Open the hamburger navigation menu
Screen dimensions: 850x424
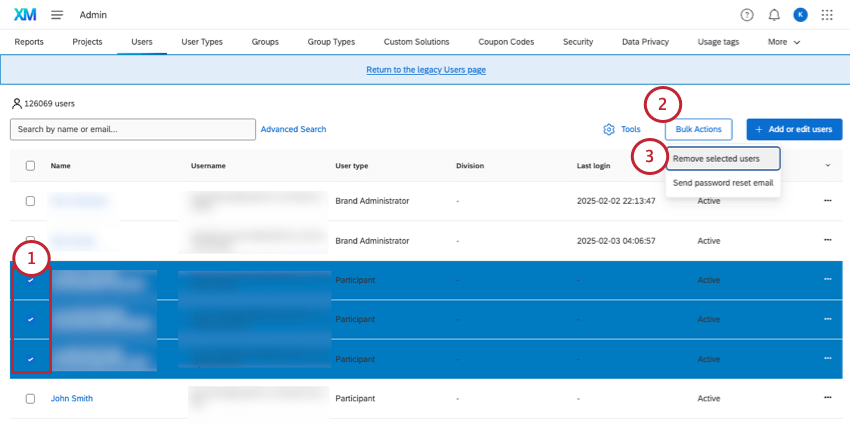(x=57, y=15)
